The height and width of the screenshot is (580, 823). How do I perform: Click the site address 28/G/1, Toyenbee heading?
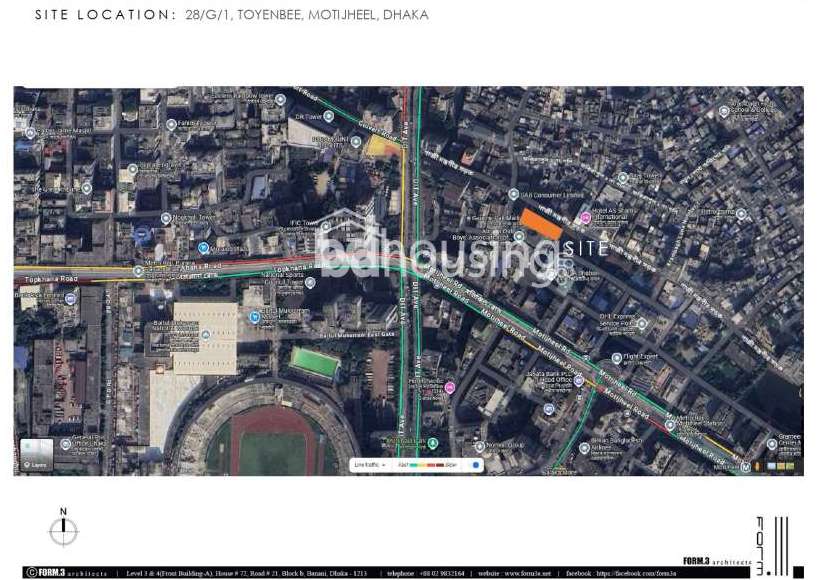(307, 15)
